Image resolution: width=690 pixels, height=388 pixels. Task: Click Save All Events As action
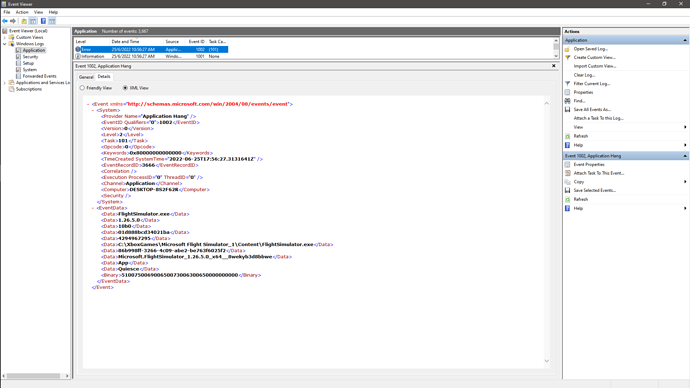click(592, 110)
